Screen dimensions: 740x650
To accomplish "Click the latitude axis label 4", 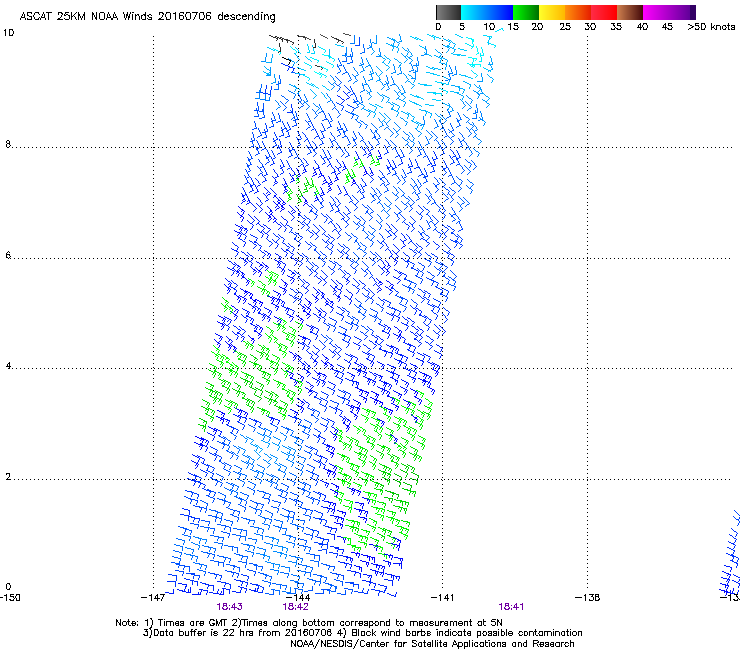I will click(x=8, y=366).
